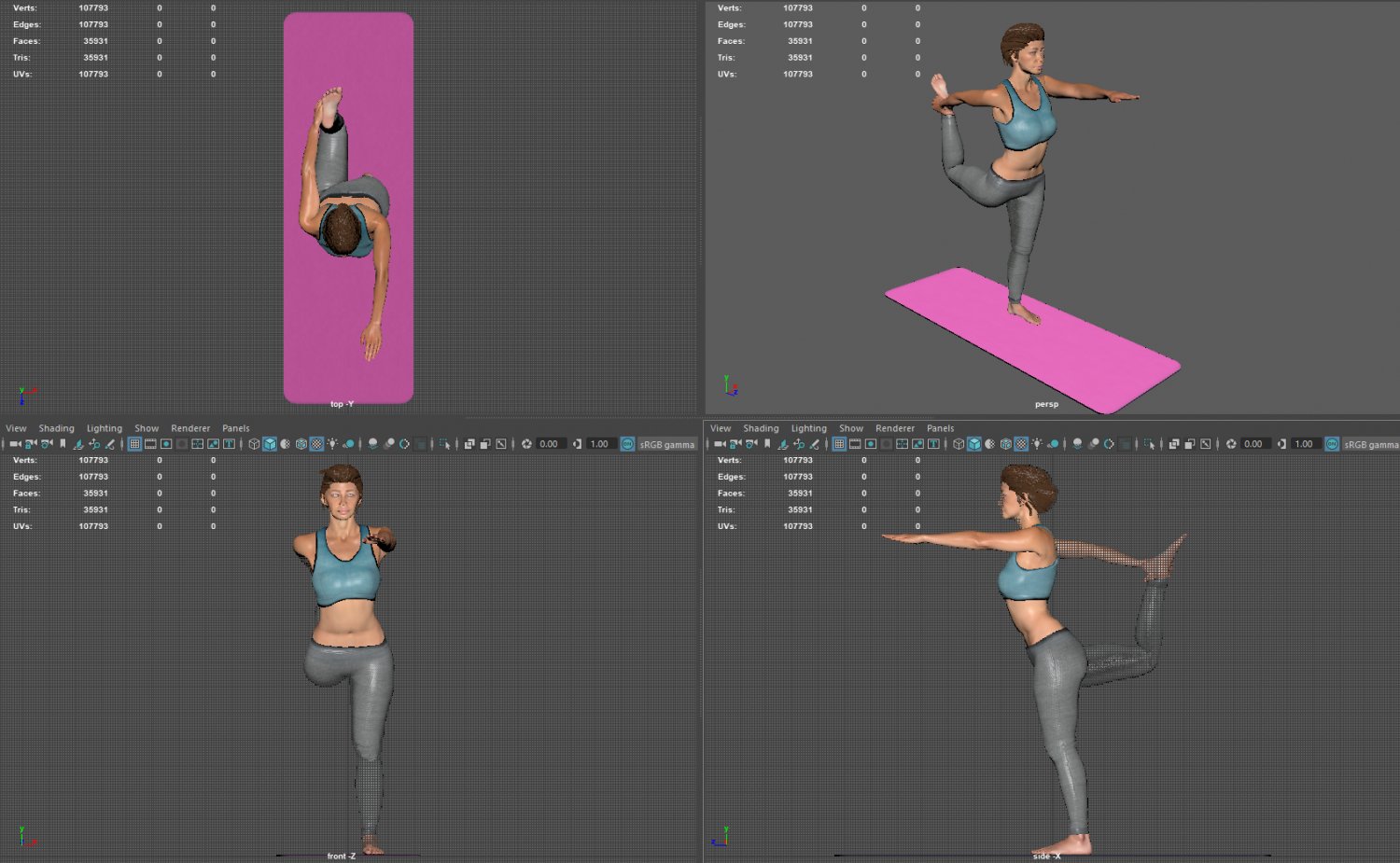Click Motion Blur icon in front panel toolbar
This screenshot has height=863, width=1400.
[389, 444]
